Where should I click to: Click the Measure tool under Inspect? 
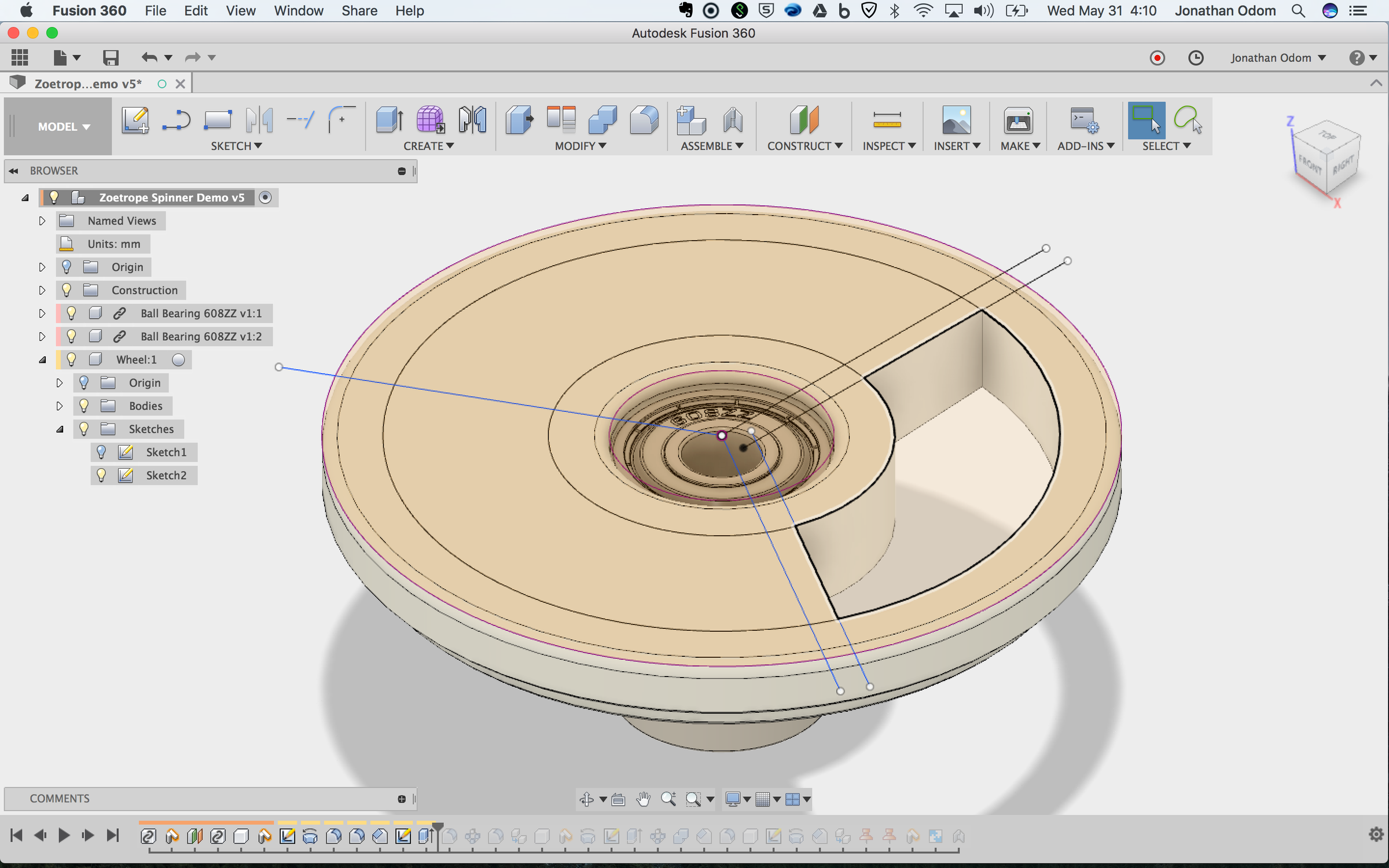(887, 120)
